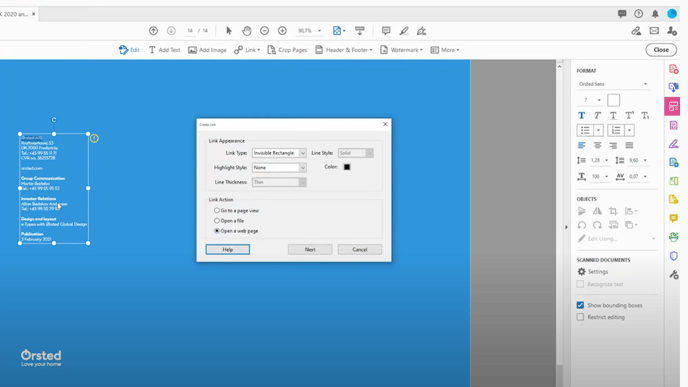Apply superscript text style

point(629,115)
